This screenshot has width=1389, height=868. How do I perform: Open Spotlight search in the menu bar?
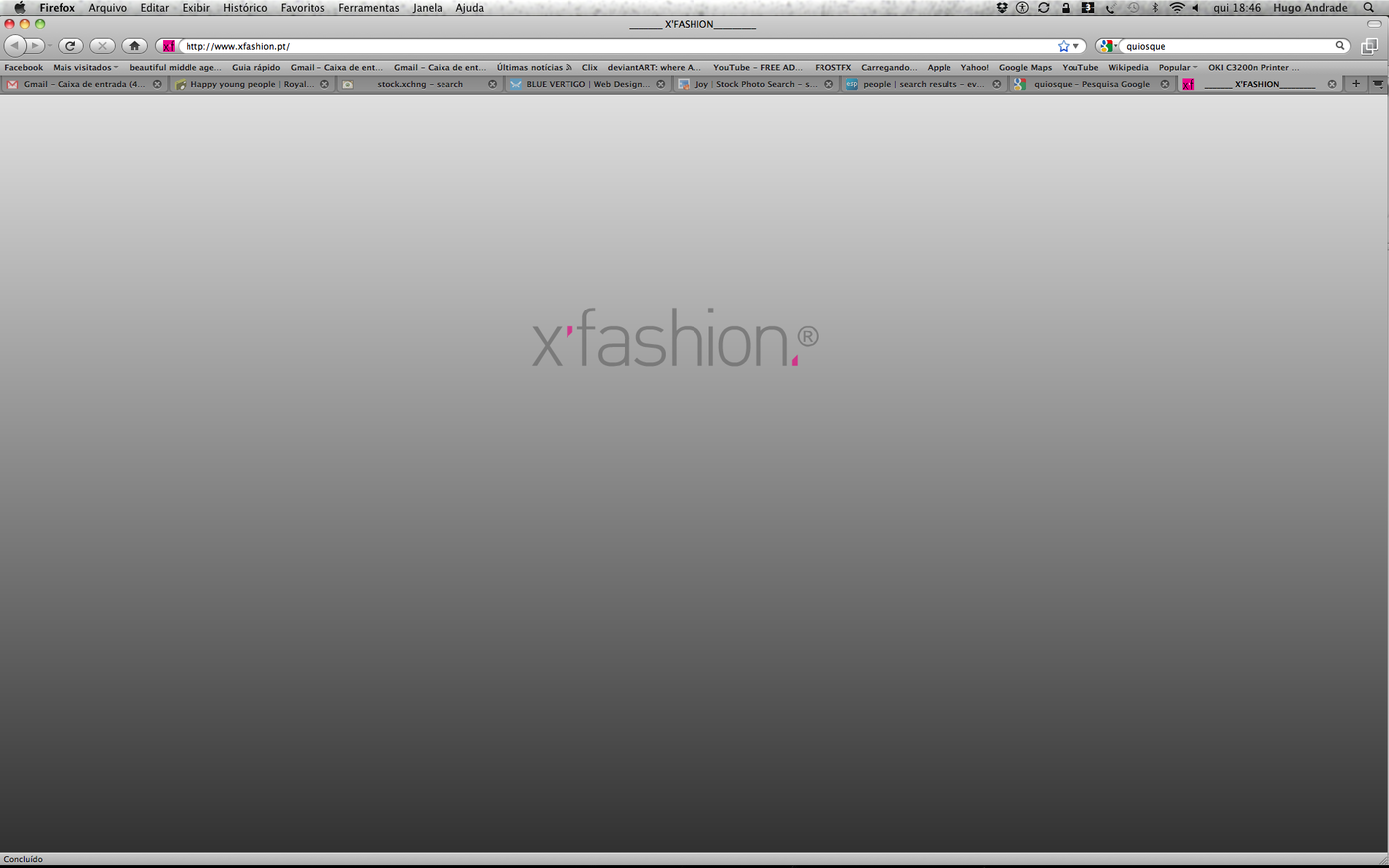click(1369, 8)
